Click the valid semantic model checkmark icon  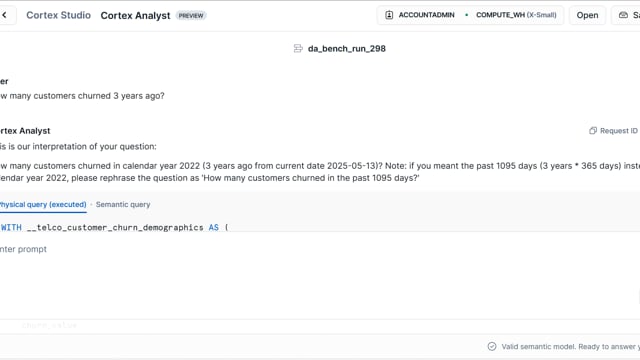(492, 347)
